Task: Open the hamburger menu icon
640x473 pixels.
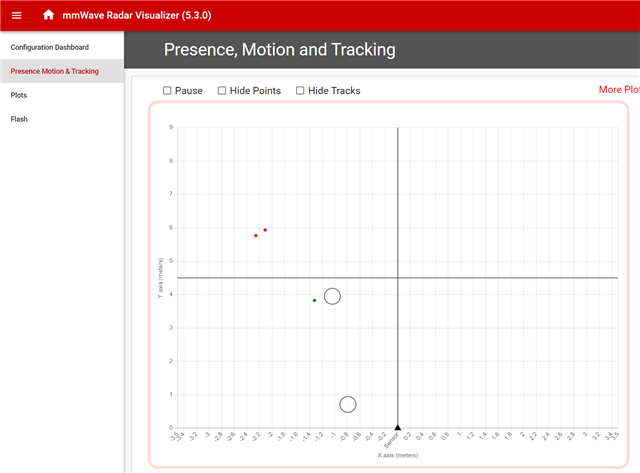Action: click(16, 16)
